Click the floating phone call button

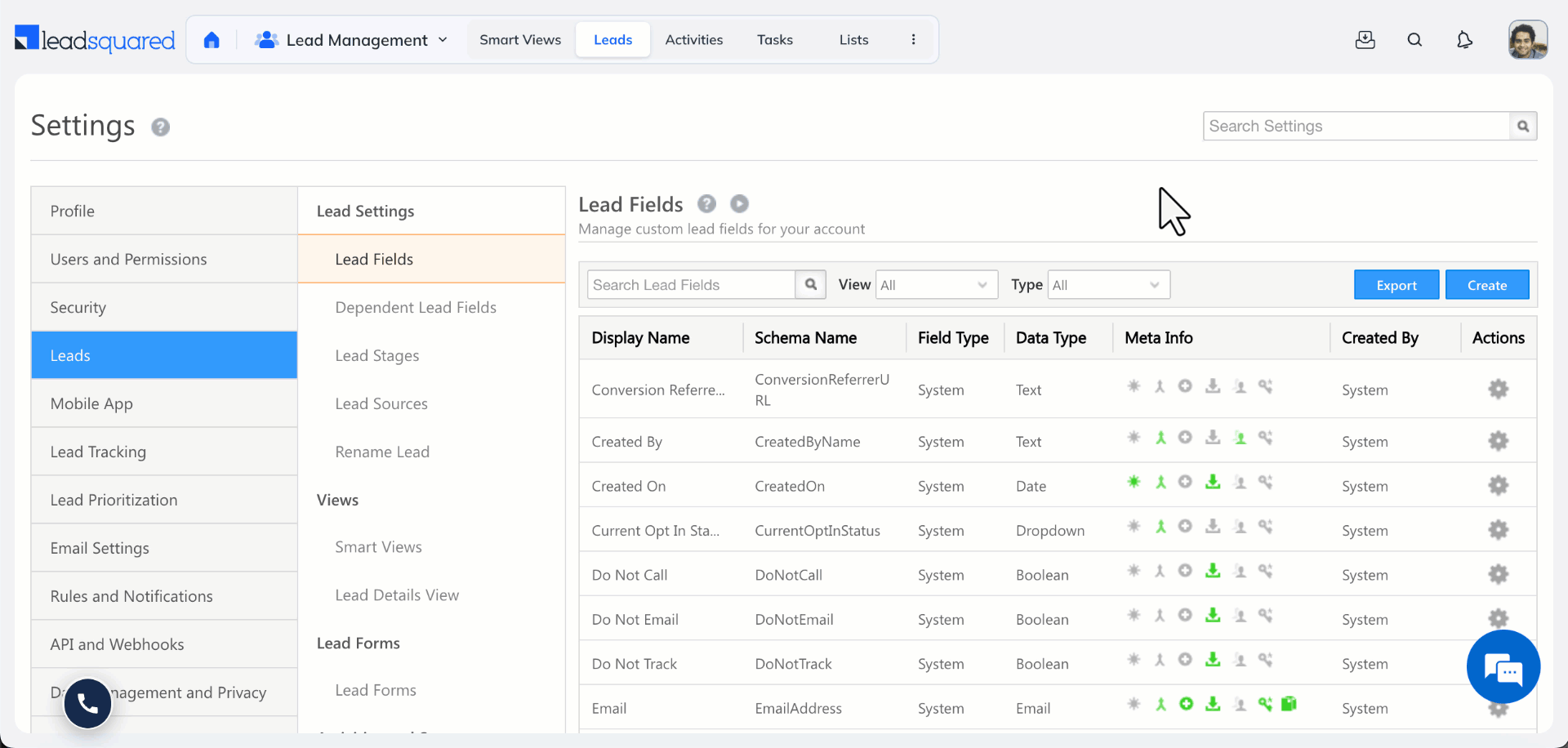(87, 703)
